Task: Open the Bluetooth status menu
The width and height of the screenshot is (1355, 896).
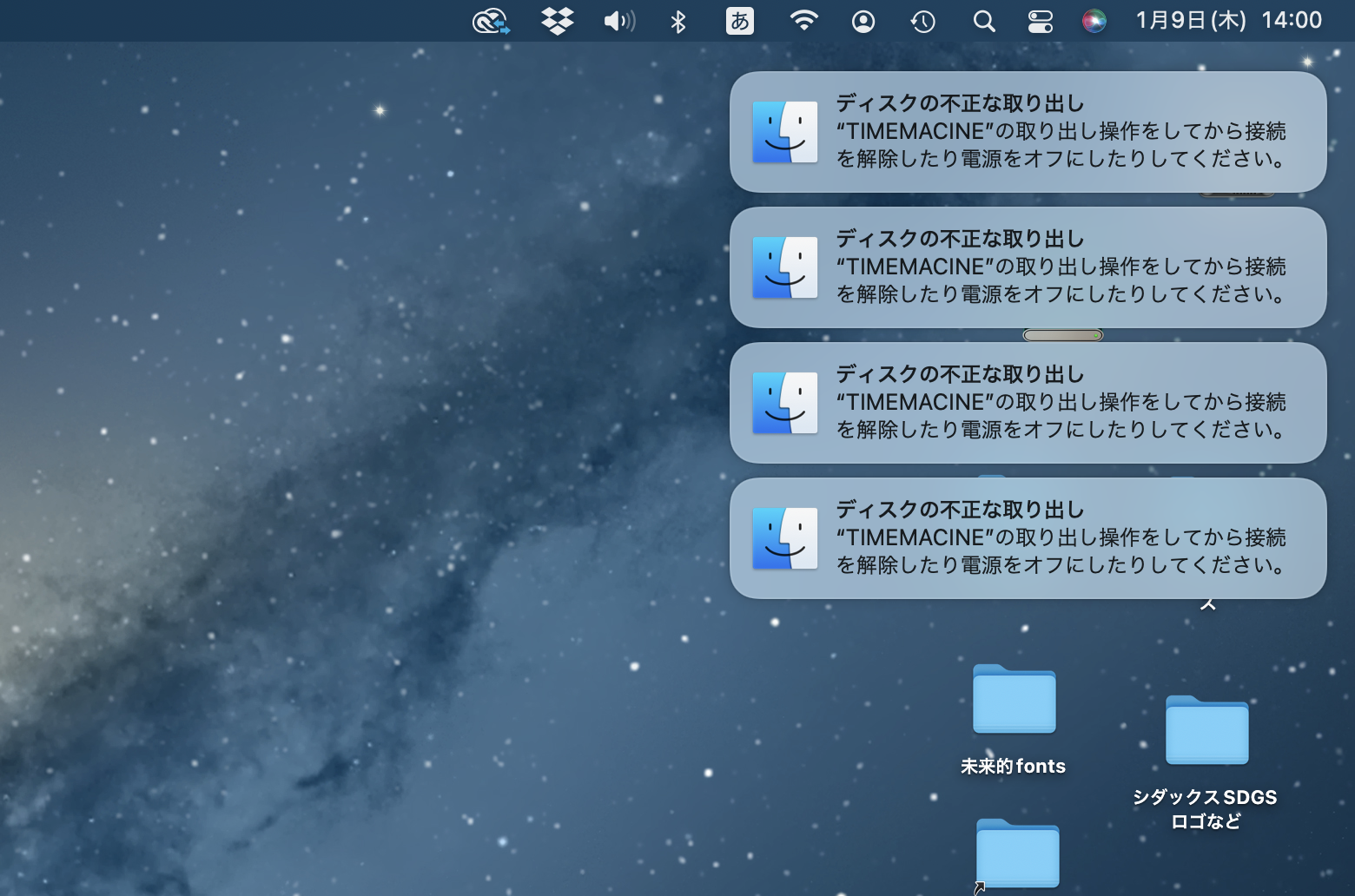Action: point(678,21)
